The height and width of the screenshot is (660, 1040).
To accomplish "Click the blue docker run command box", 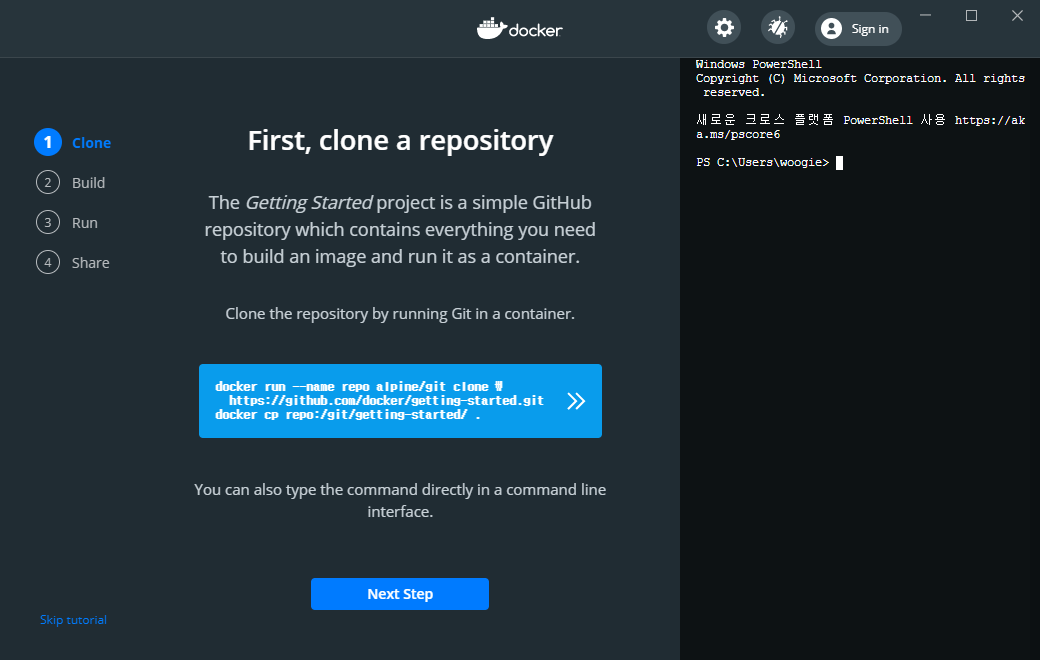I will tap(401, 401).
